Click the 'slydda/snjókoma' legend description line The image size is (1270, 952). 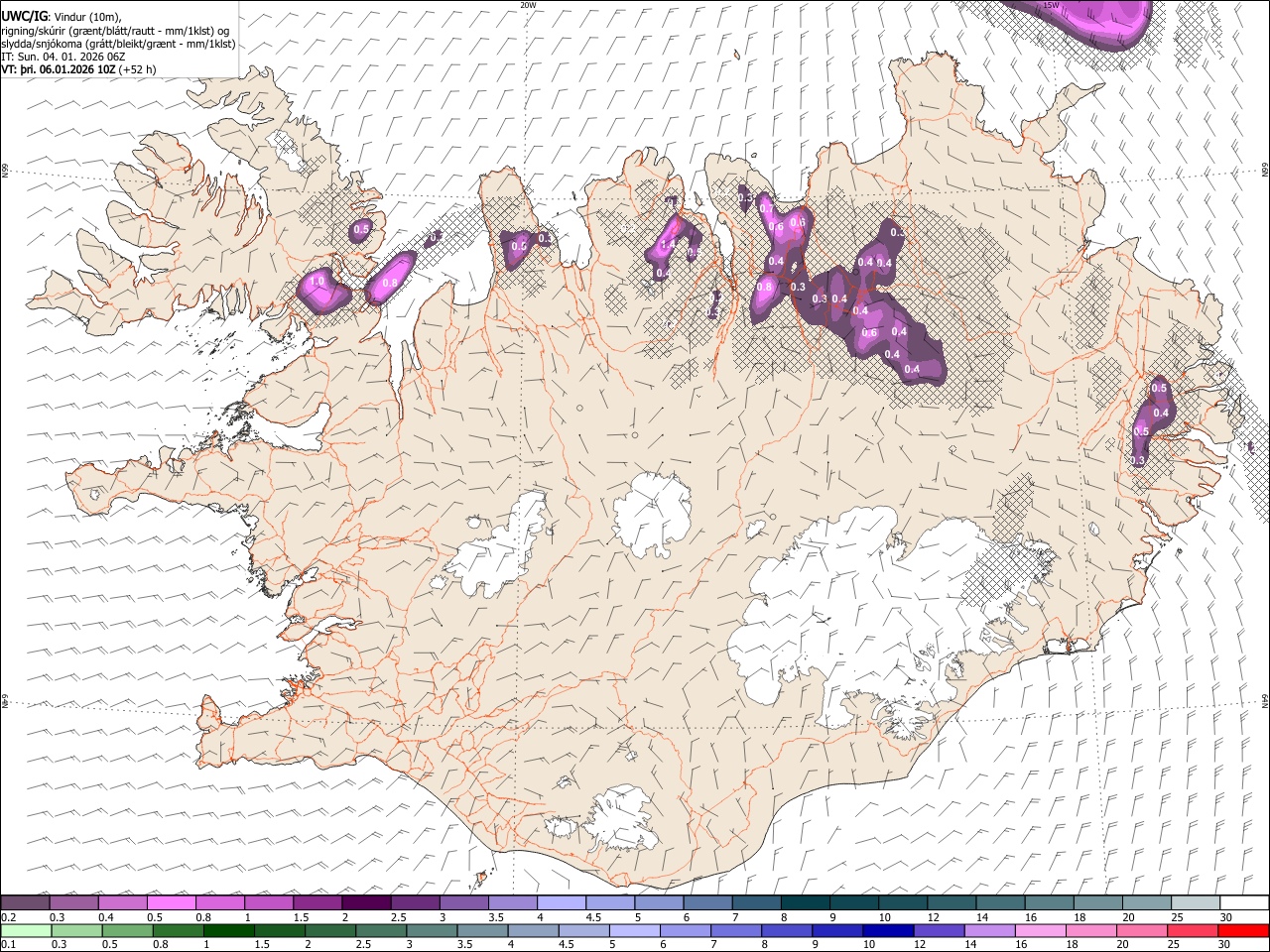pos(118,44)
